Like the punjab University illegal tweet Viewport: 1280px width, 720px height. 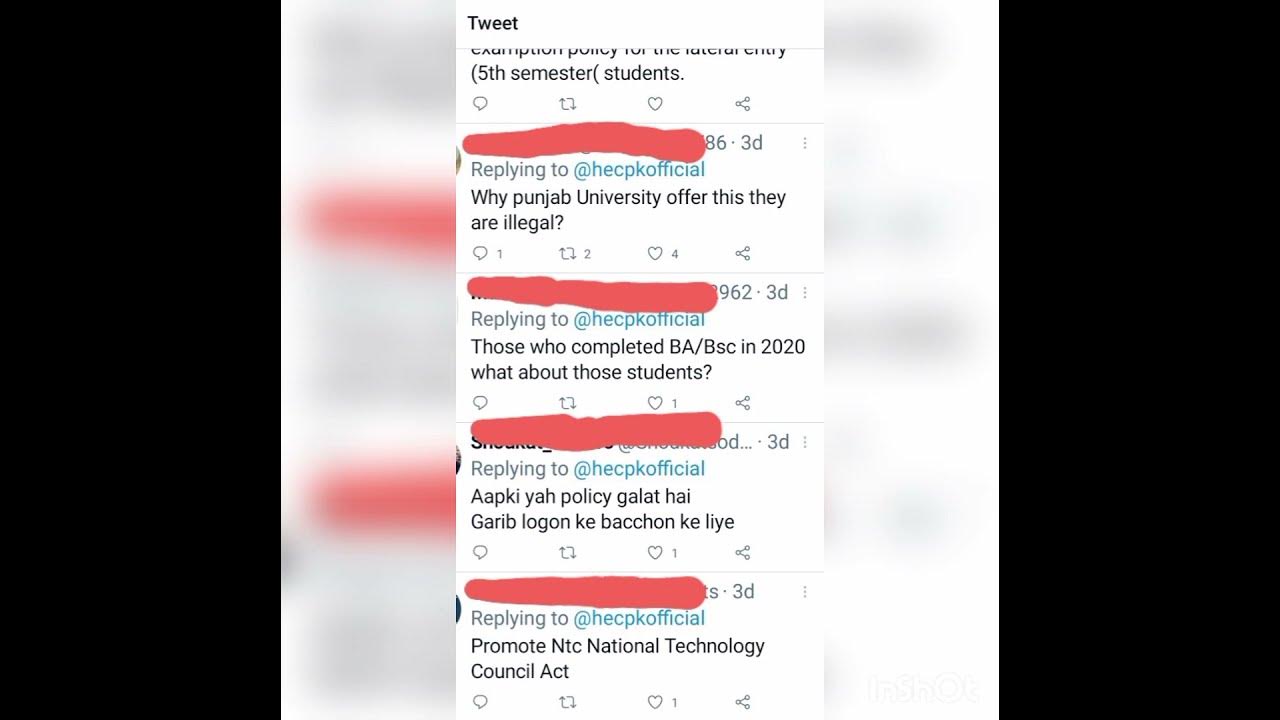pyautogui.click(x=655, y=253)
